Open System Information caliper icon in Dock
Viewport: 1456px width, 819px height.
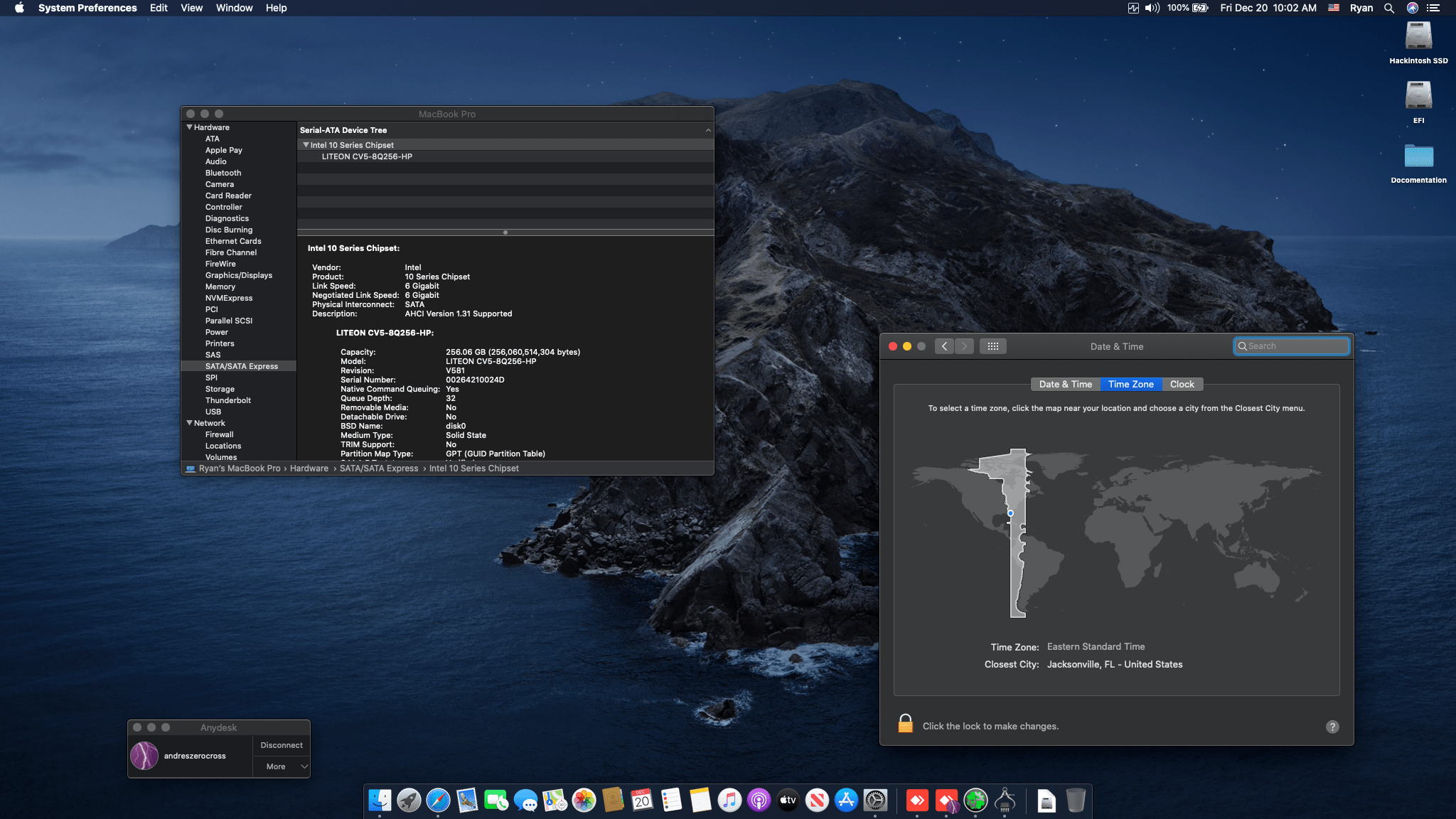pos(1005,801)
